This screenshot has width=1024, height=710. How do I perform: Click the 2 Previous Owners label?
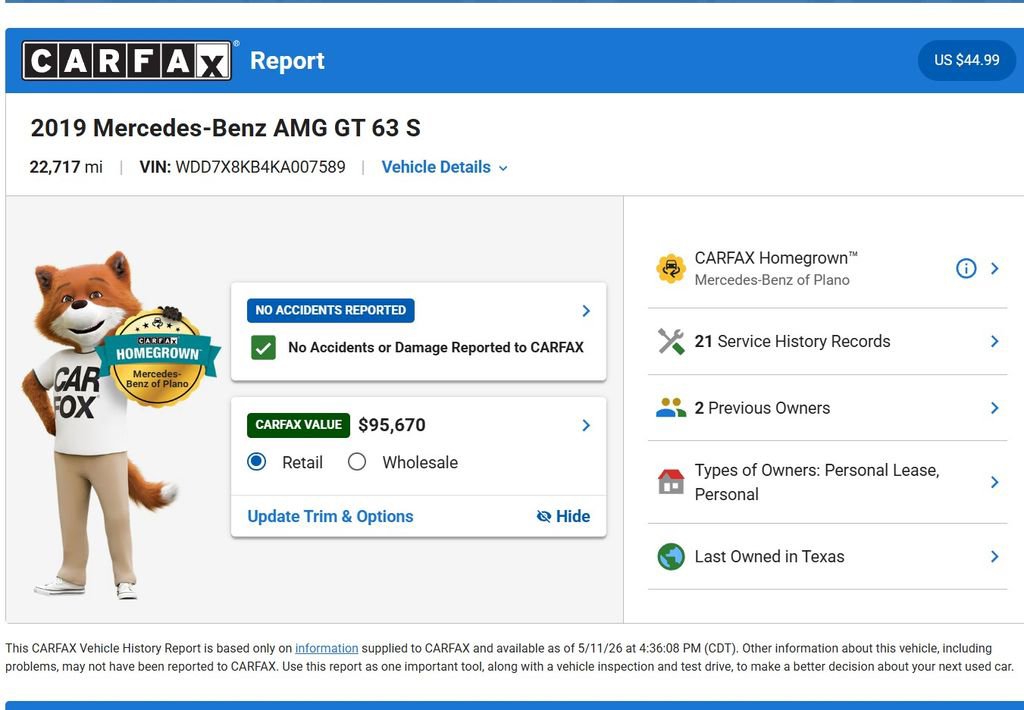pos(762,408)
